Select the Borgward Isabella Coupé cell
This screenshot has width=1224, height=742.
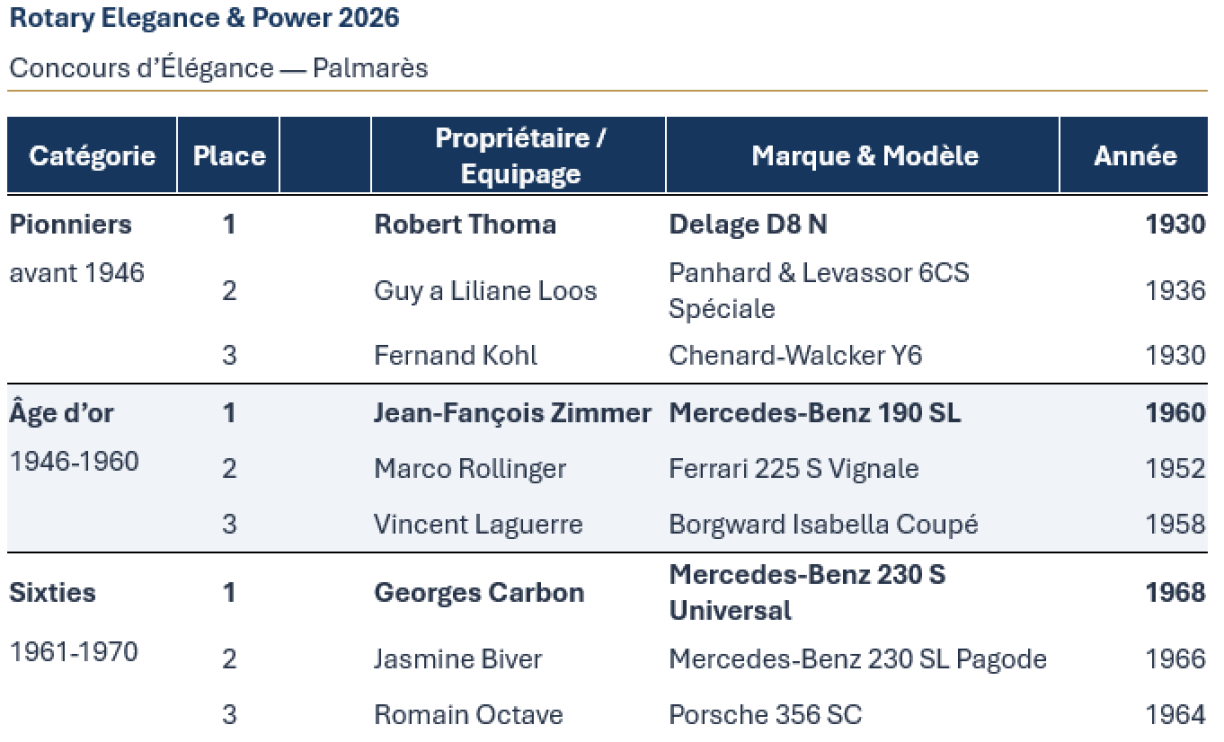[823, 524]
